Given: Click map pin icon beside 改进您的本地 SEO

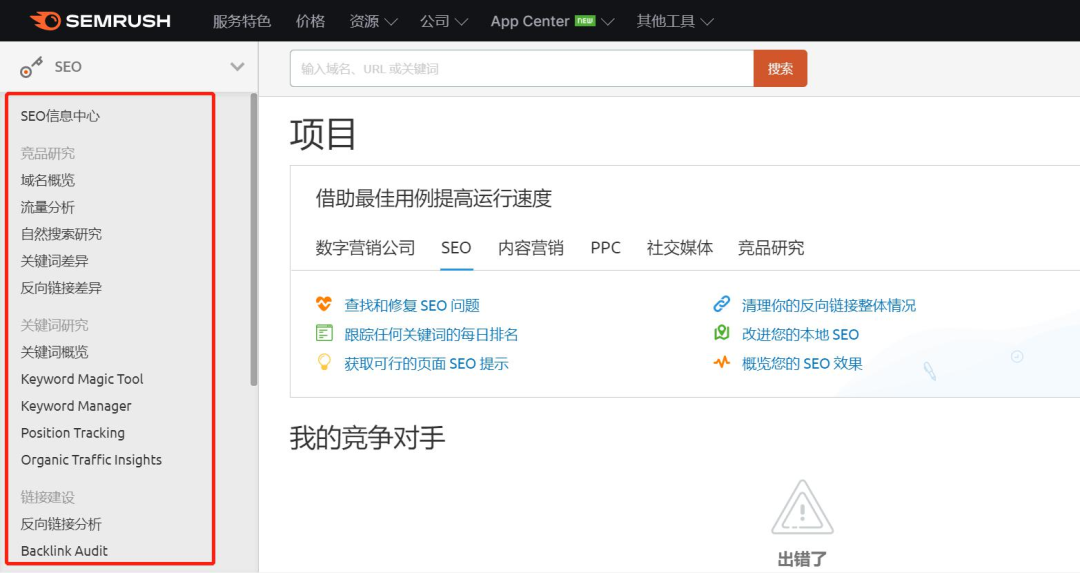Looking at the screenshot, I should [721, 333].
